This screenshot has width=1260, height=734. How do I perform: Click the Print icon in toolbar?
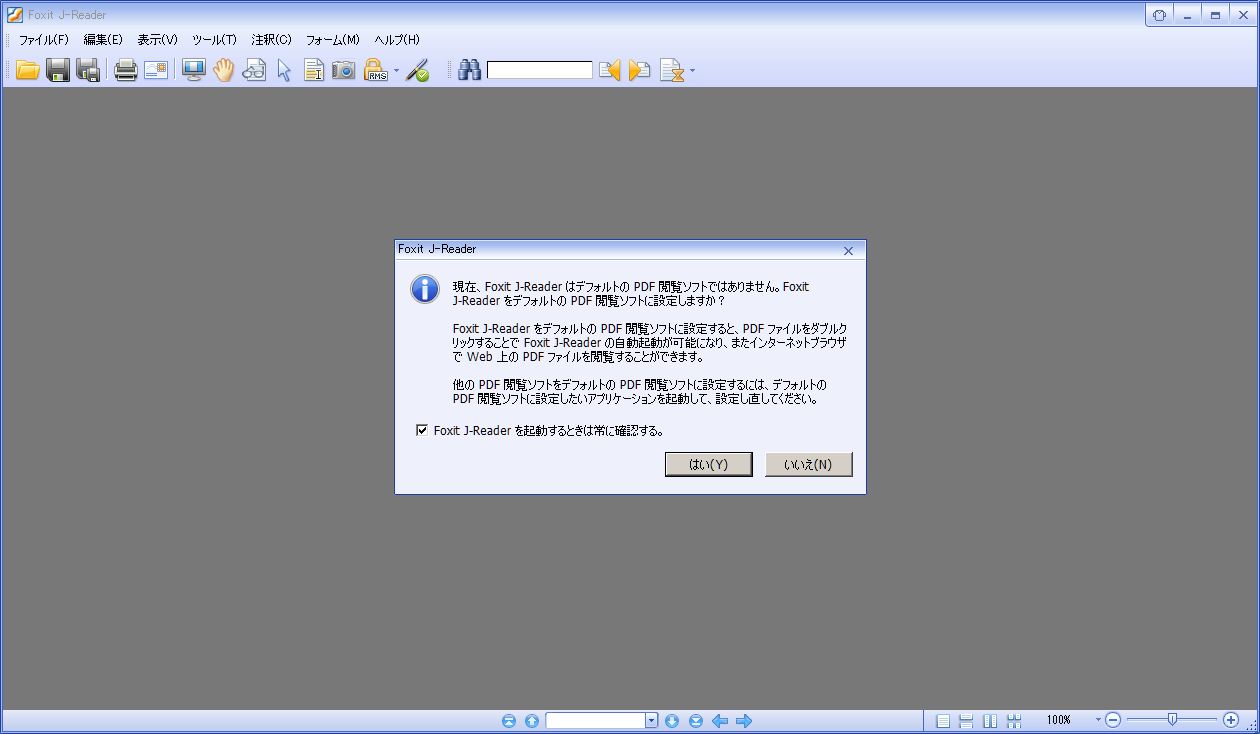tap(125, 70)
